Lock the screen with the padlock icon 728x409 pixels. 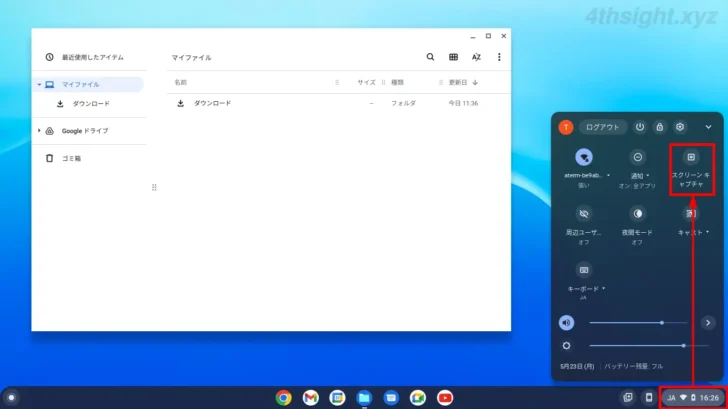660,127
